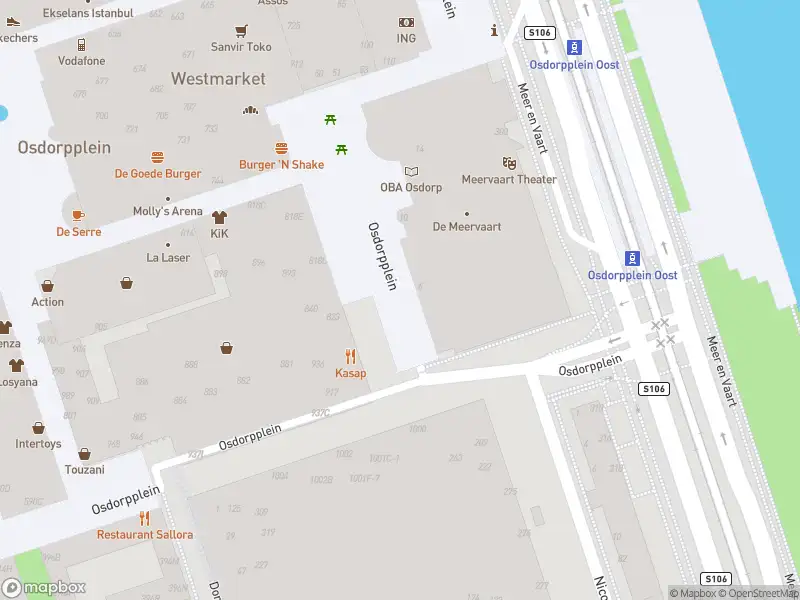Click the KiK clothing shirt icon

point(219,218)
